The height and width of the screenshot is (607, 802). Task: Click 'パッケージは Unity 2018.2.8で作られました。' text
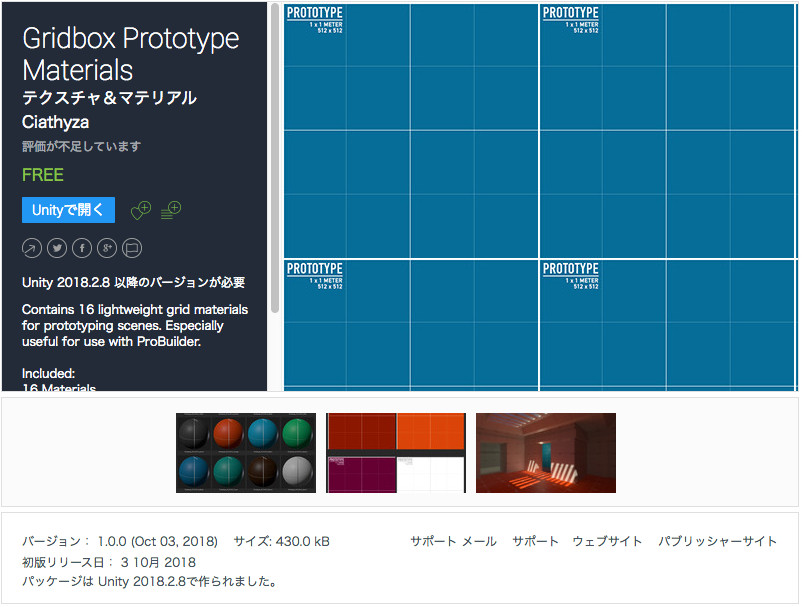(150, 581)
